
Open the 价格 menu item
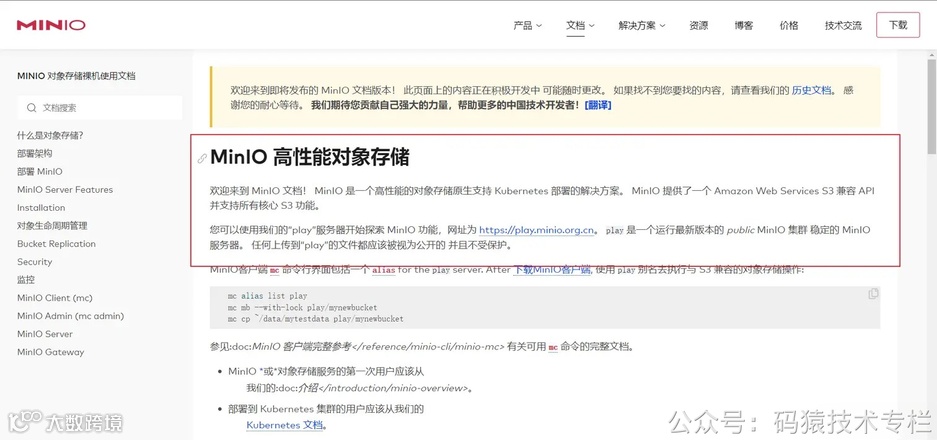coord(789,26)
